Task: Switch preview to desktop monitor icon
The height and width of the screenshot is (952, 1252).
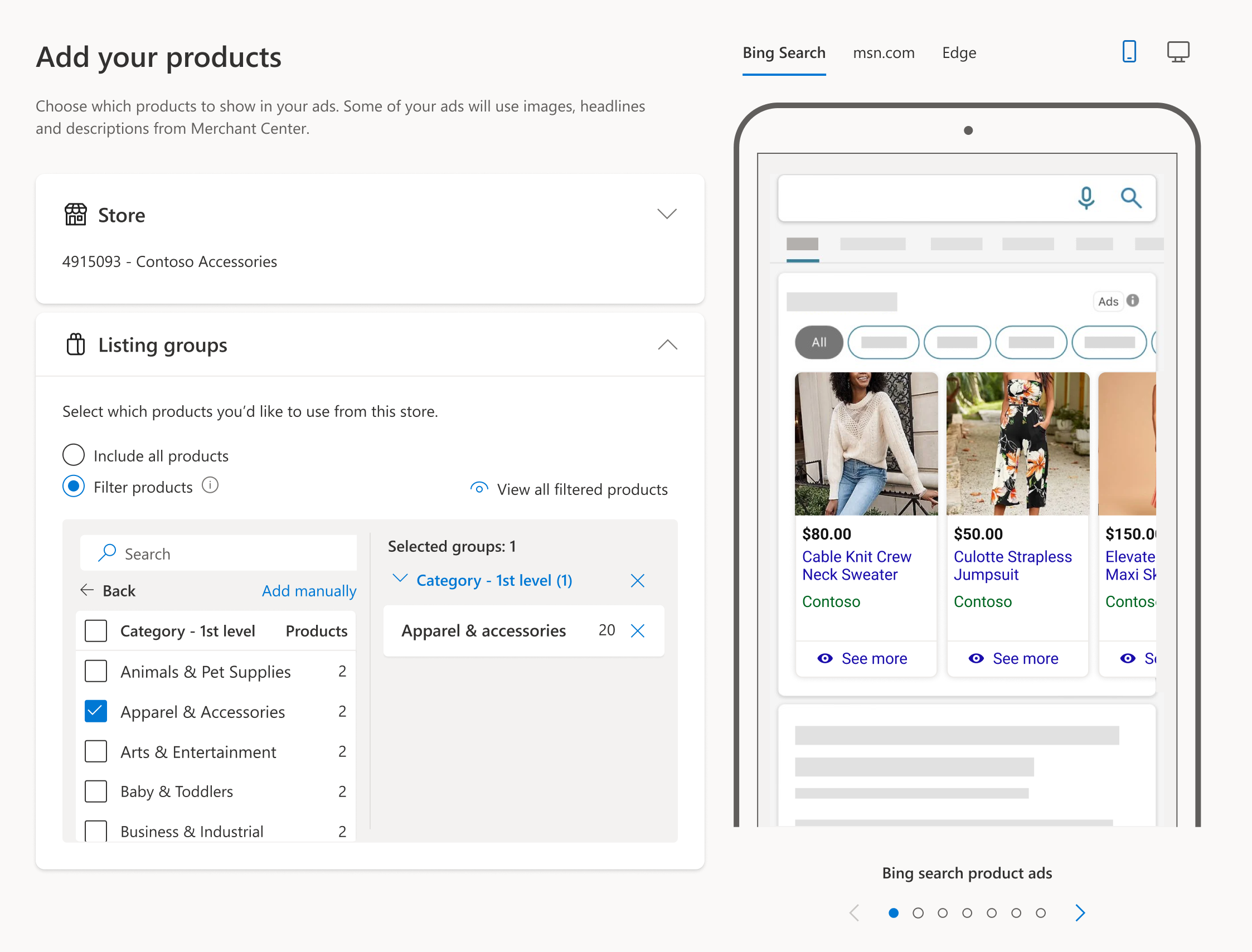Action: coord(1178,52)
